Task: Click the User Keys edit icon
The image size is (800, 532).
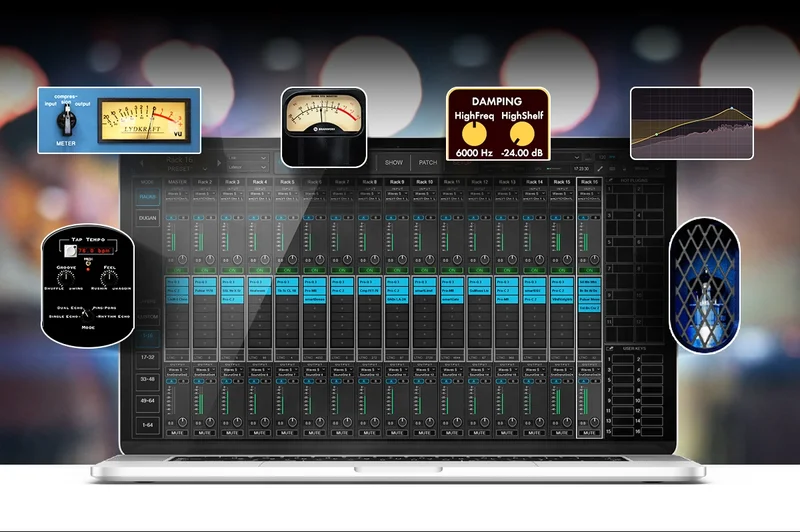Action: (x=610, y=348)
